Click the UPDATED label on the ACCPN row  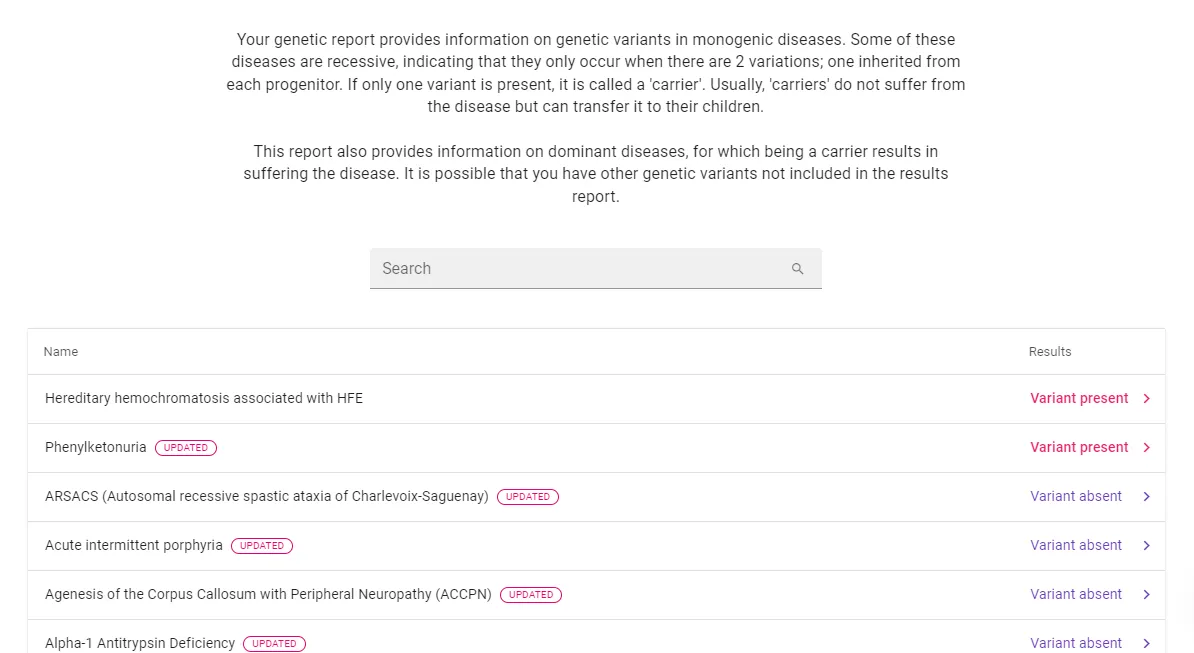531,594
